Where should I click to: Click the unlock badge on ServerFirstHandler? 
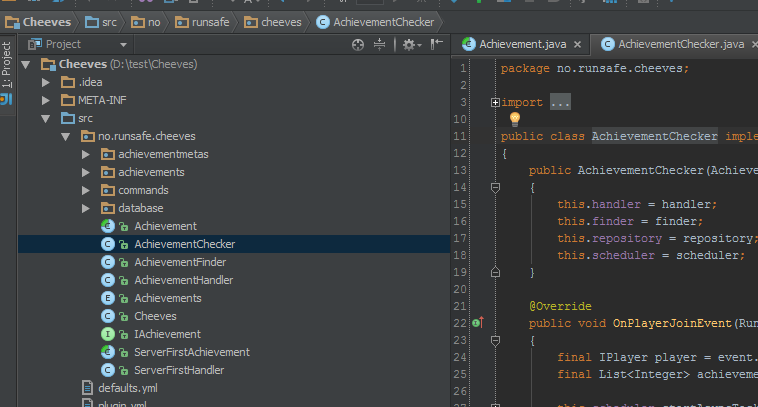124,371
